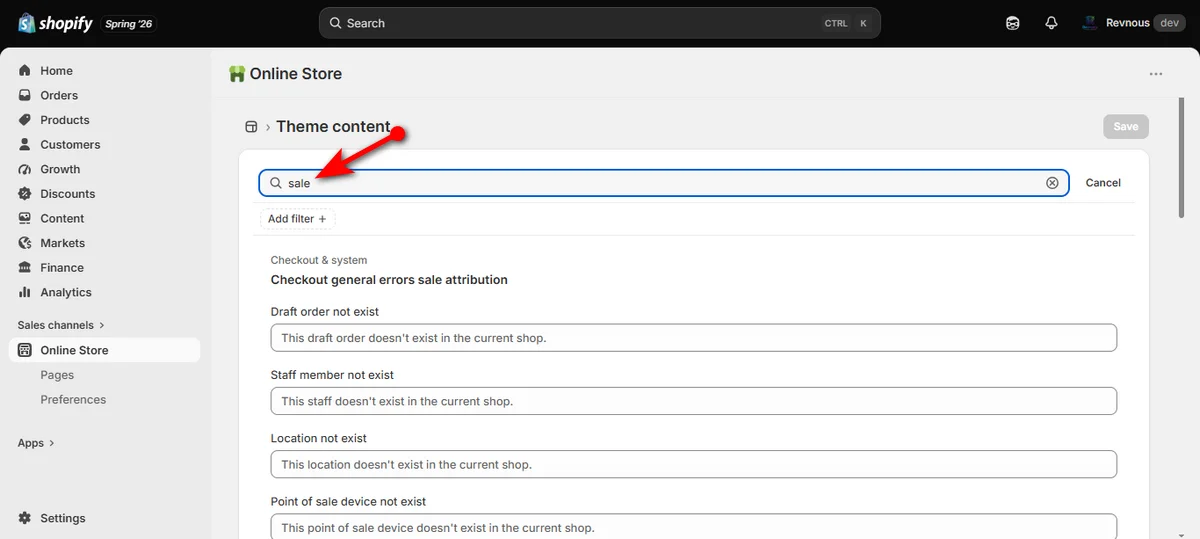Image resolution: width=1200 pixels, height=539 pixels.
Task: Click the 'Theme content' title
Action: (x=333, y=126)
